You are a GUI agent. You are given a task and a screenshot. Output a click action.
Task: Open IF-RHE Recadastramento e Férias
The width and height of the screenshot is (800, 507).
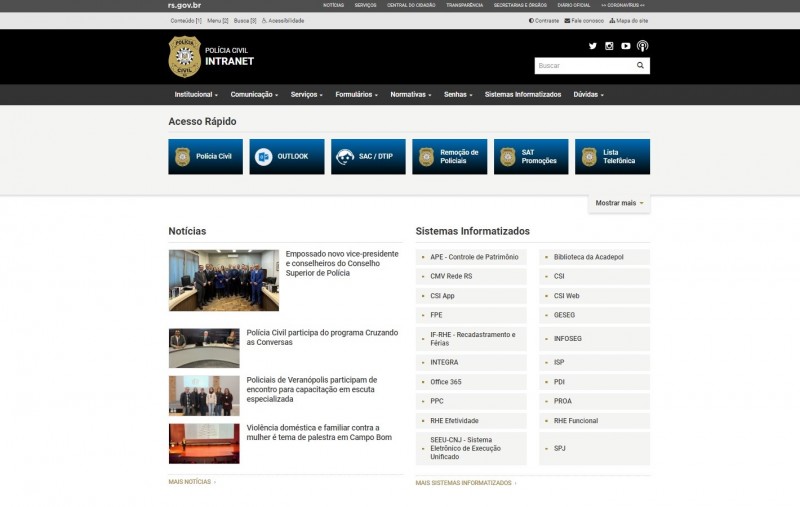click(471, 339)
